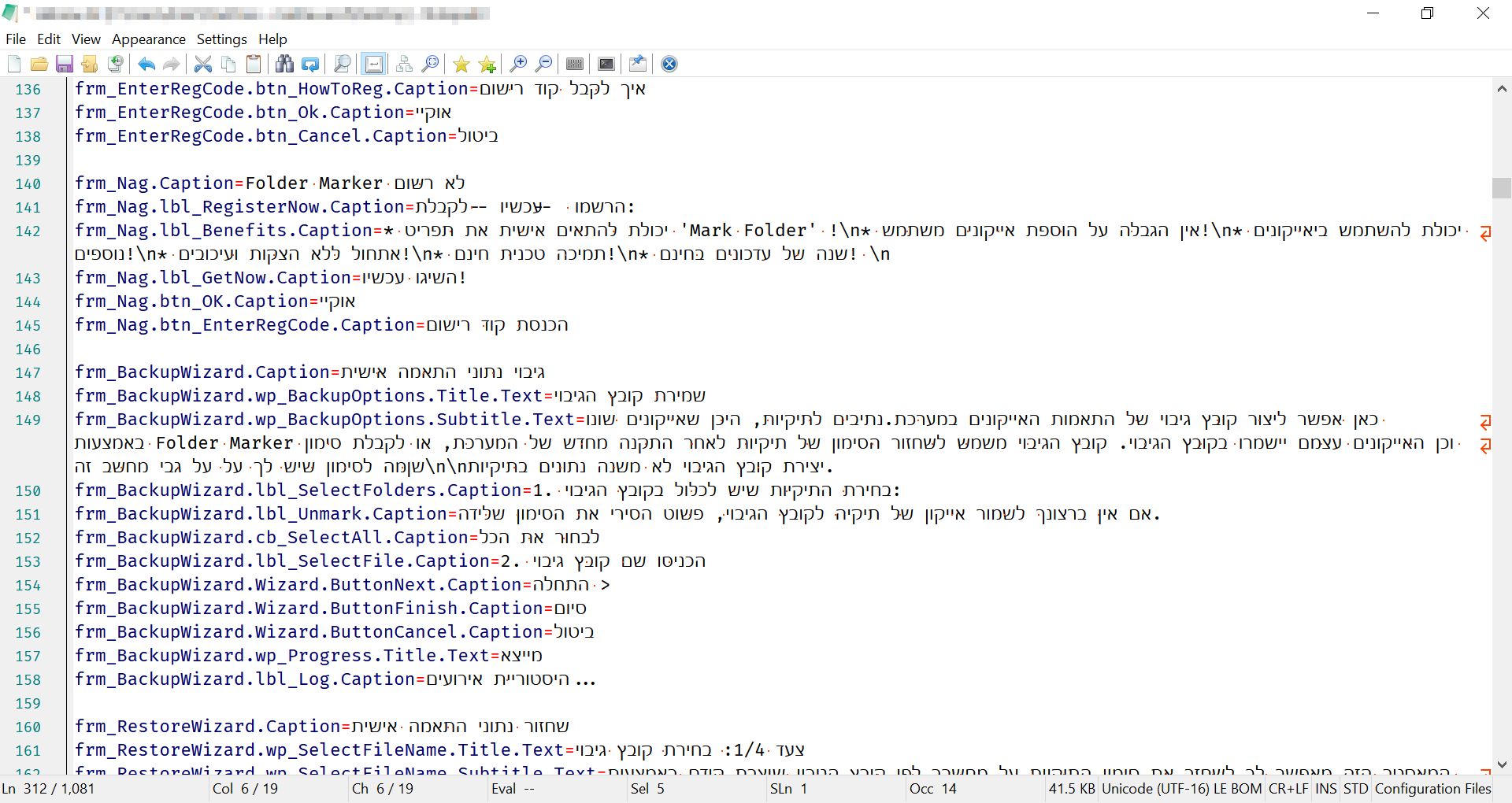Screen dimensions: 1512x803
Task: Open the Settings menu
Action: (x=221, y=39)
